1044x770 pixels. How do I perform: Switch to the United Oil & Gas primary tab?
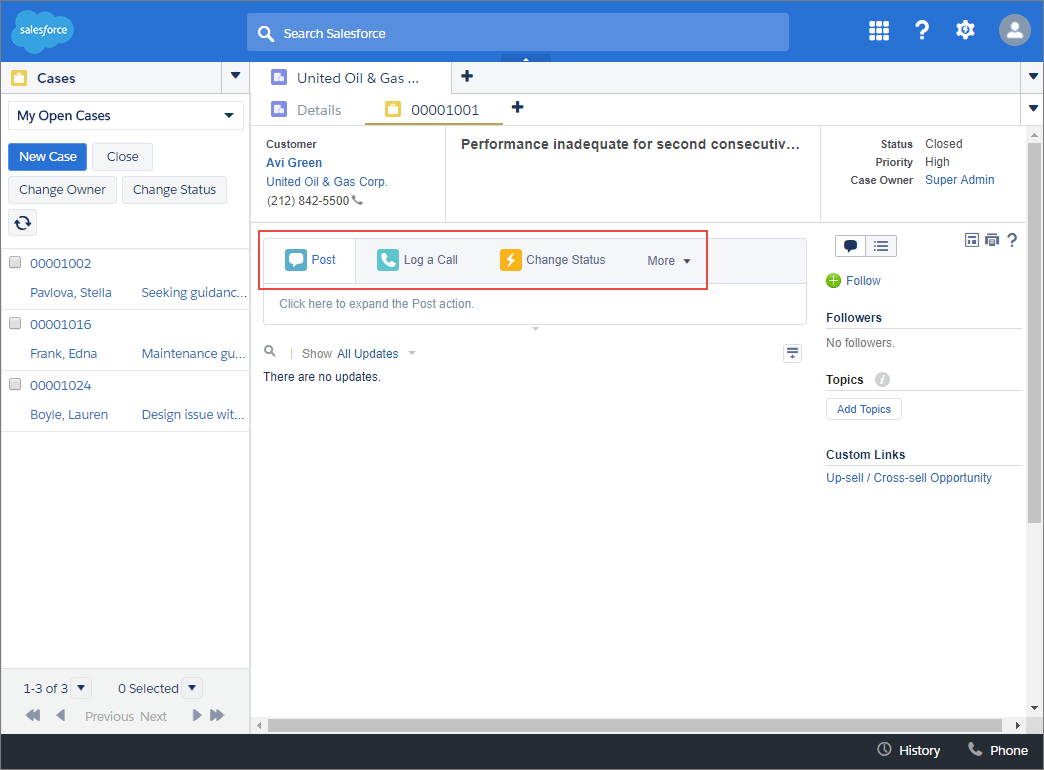(x=350, y=78)
